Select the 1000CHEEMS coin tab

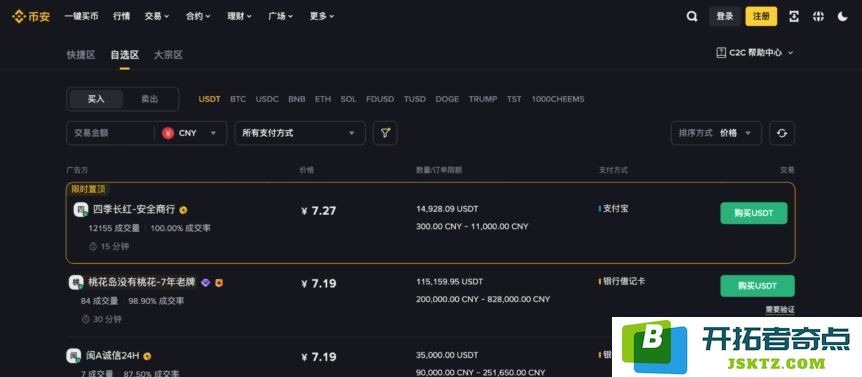coord(558,99)
